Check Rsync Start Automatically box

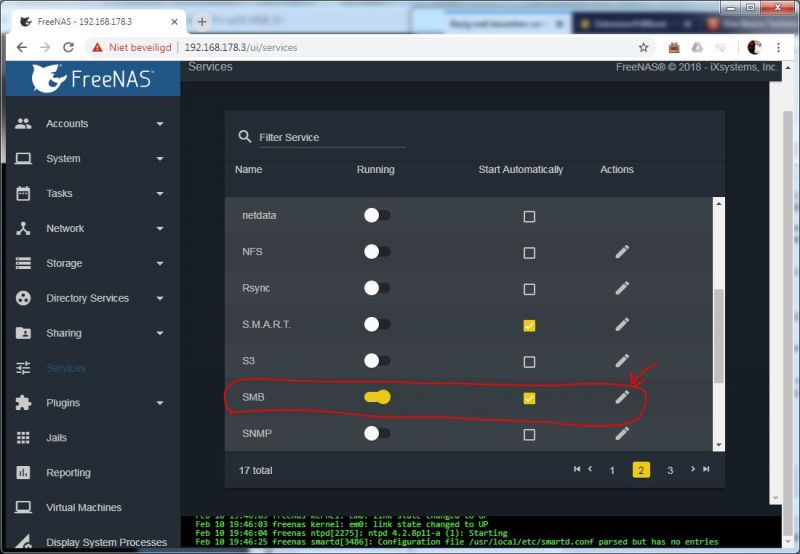click(x=529, y=289)
